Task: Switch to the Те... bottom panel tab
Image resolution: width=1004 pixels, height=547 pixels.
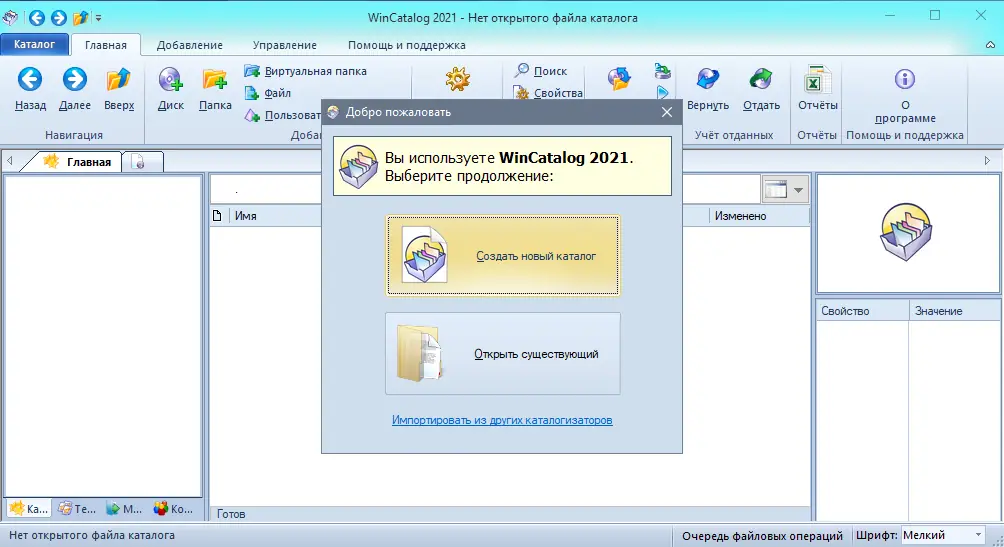Action: point(77,509)
